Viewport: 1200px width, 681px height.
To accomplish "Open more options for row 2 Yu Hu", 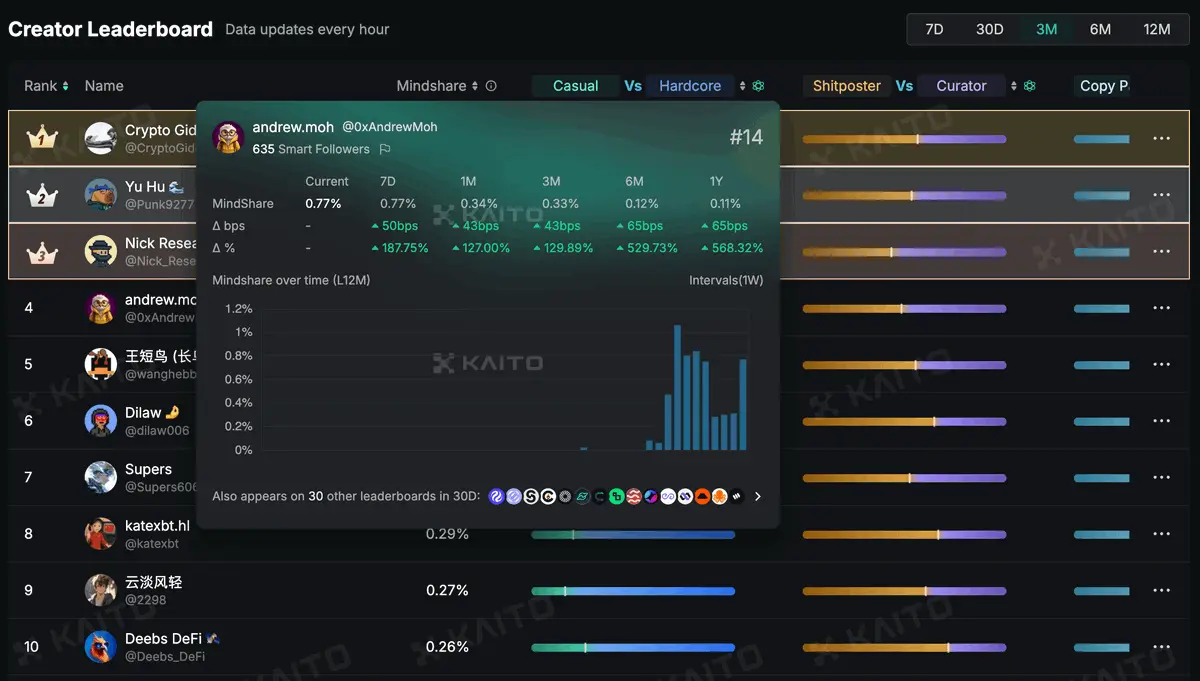I will click(x=1161, y=195).
